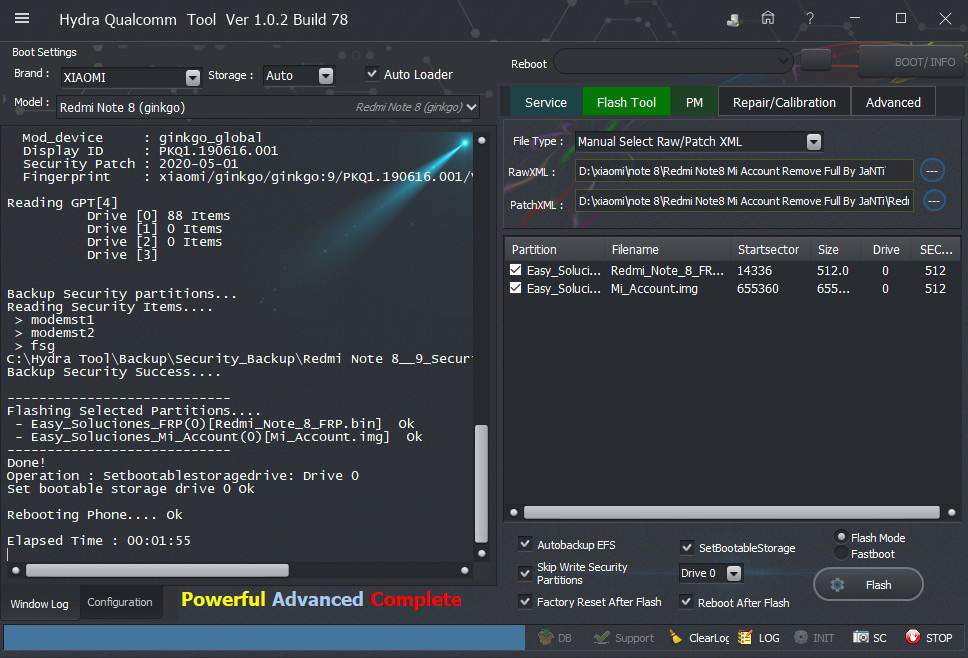Uncheck the Redmi_Note_8_FRP partition row
The height and width of the screenshot is (658, 968).
click(x=515, y=270)
